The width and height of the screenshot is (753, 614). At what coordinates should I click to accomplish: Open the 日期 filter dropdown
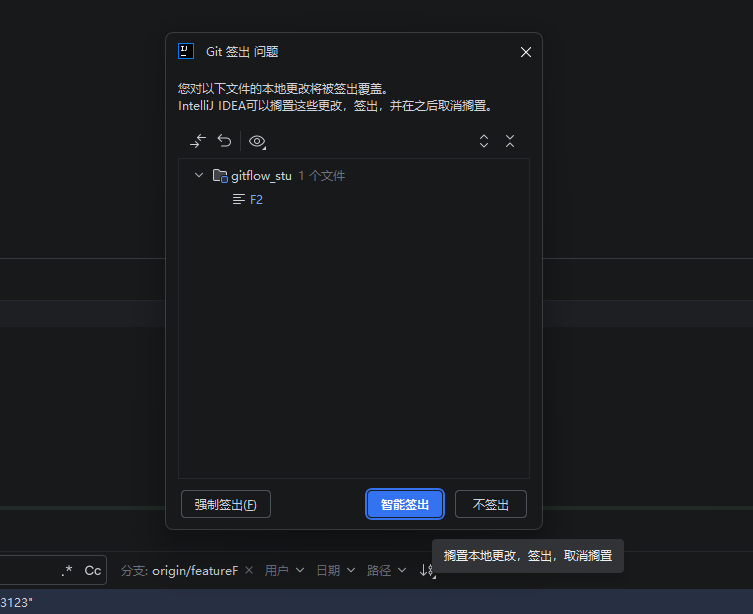336,570
